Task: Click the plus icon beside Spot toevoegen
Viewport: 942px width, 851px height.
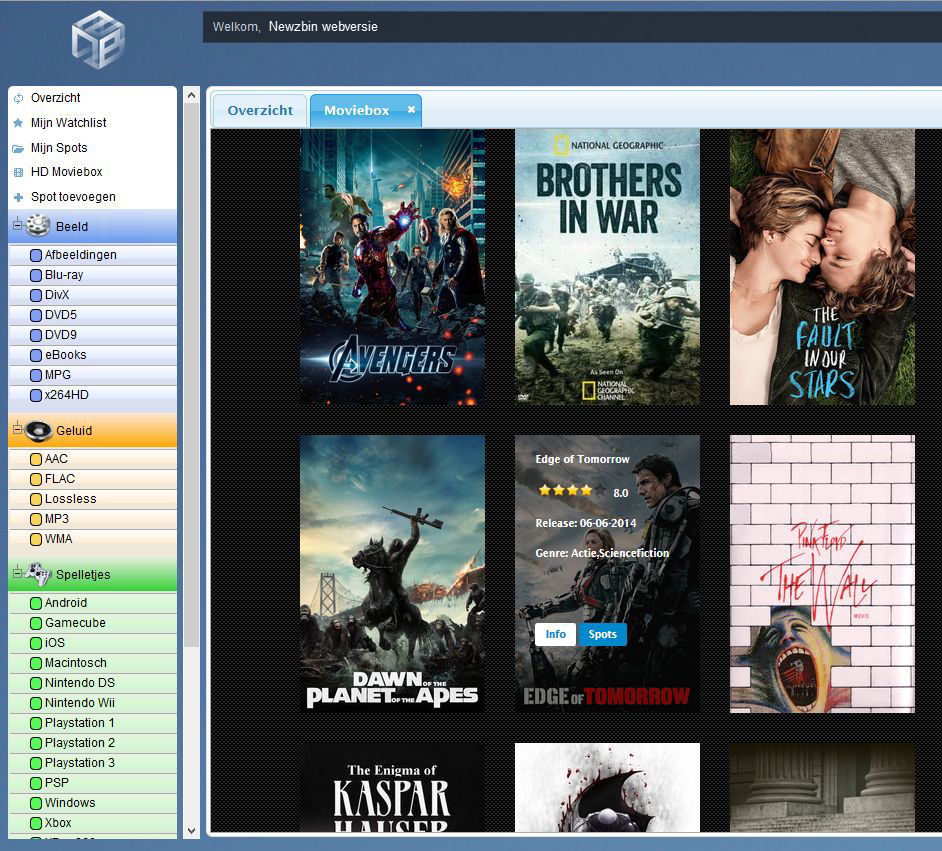Action: 18,198
